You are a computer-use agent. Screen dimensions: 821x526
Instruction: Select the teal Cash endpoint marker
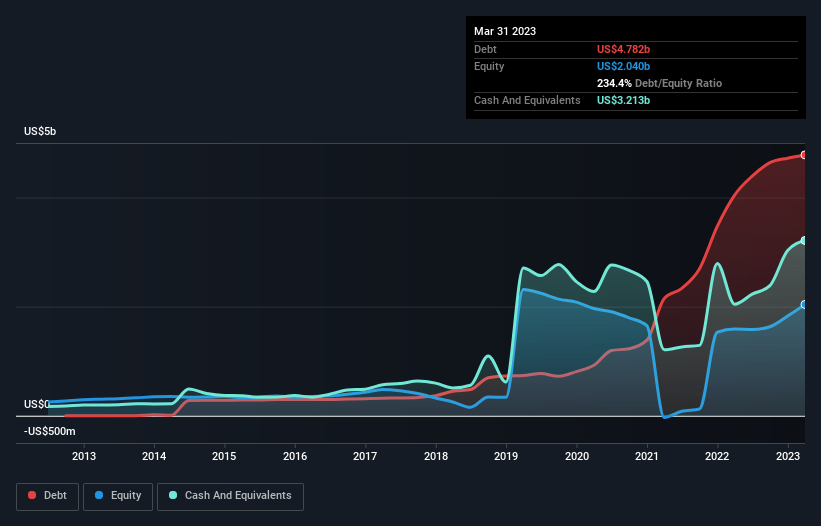pos(804,241)
